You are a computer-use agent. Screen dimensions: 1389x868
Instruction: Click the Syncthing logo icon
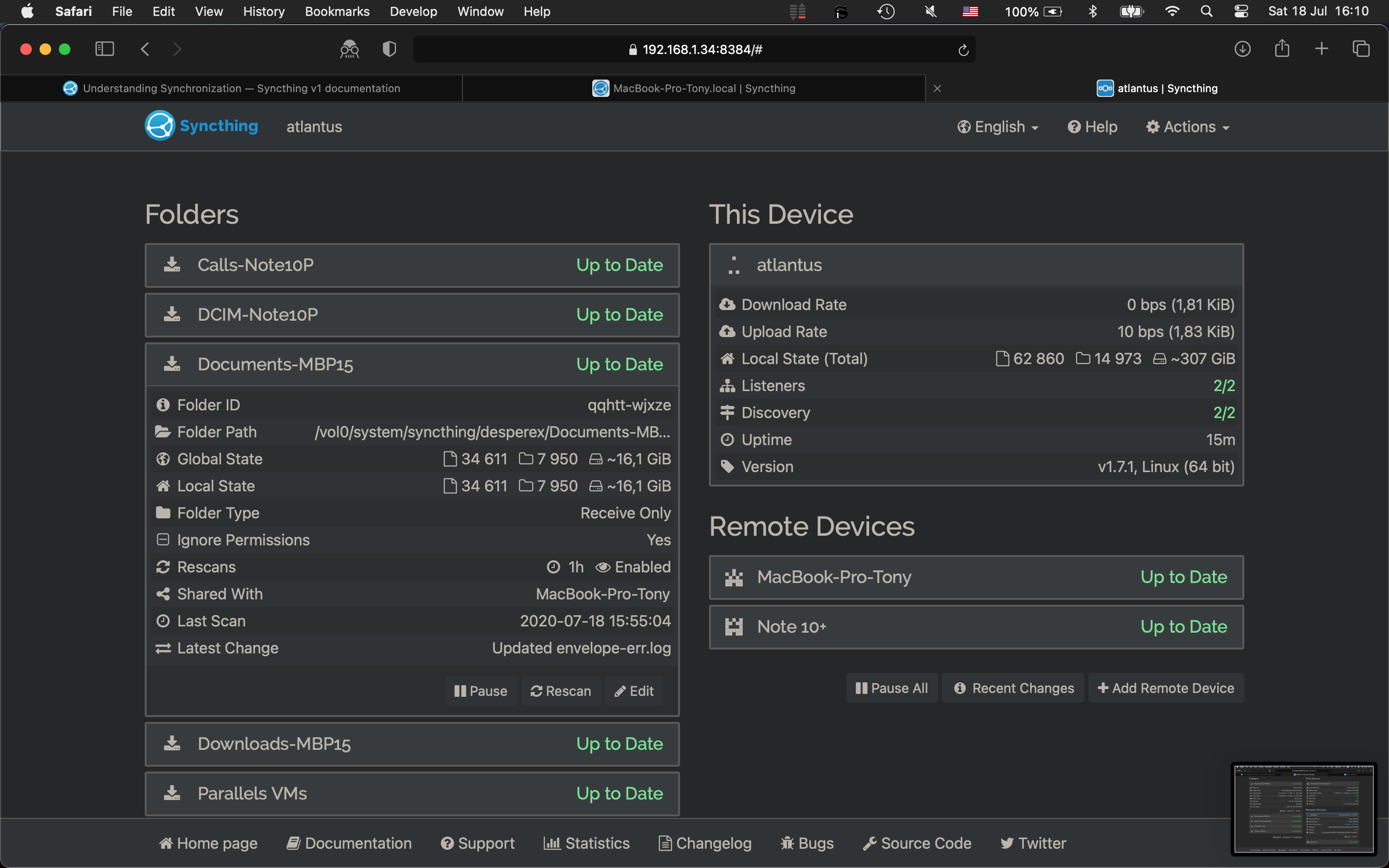pos(160,126)
